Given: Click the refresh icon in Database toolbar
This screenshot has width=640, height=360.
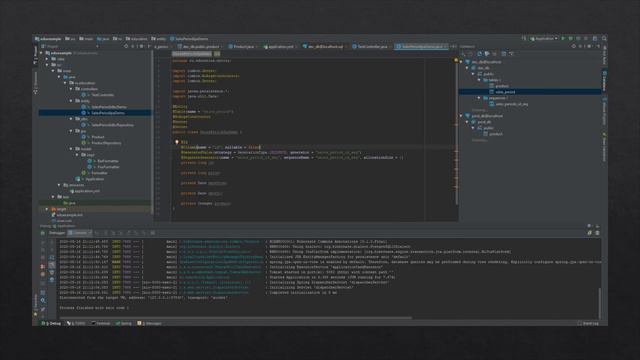Looking at the screenshot, I should click(479, 54).
